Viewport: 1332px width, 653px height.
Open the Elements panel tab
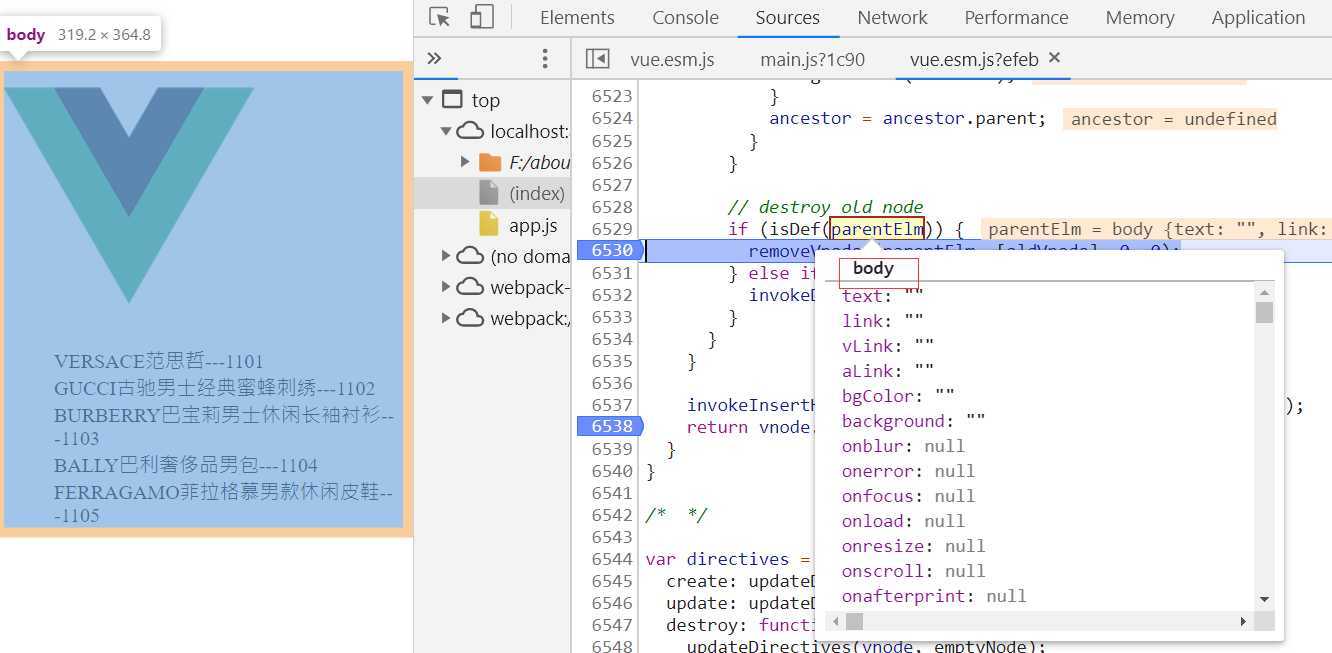[577, 17]
